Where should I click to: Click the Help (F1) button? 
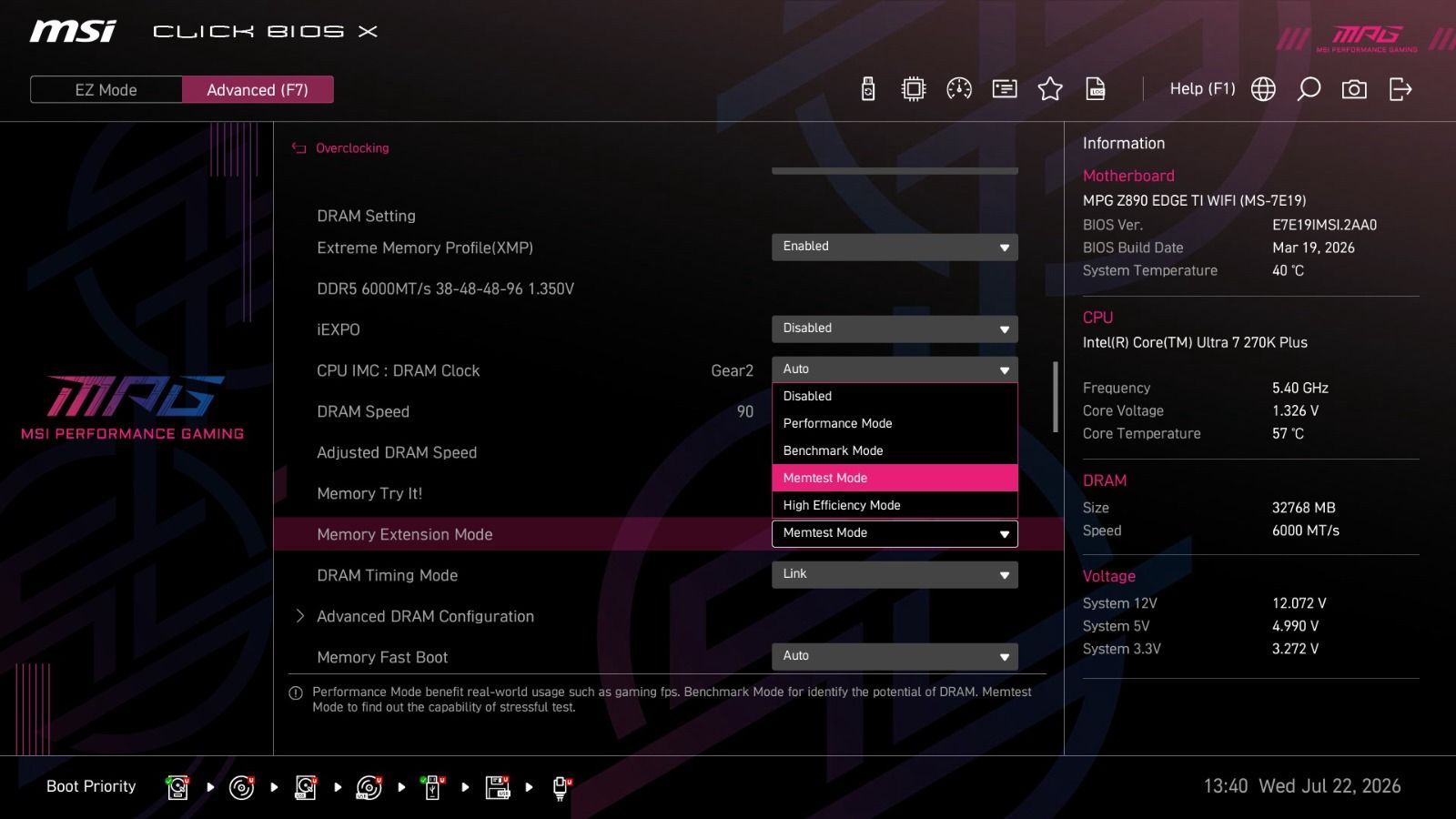[x=1202, y=88]
